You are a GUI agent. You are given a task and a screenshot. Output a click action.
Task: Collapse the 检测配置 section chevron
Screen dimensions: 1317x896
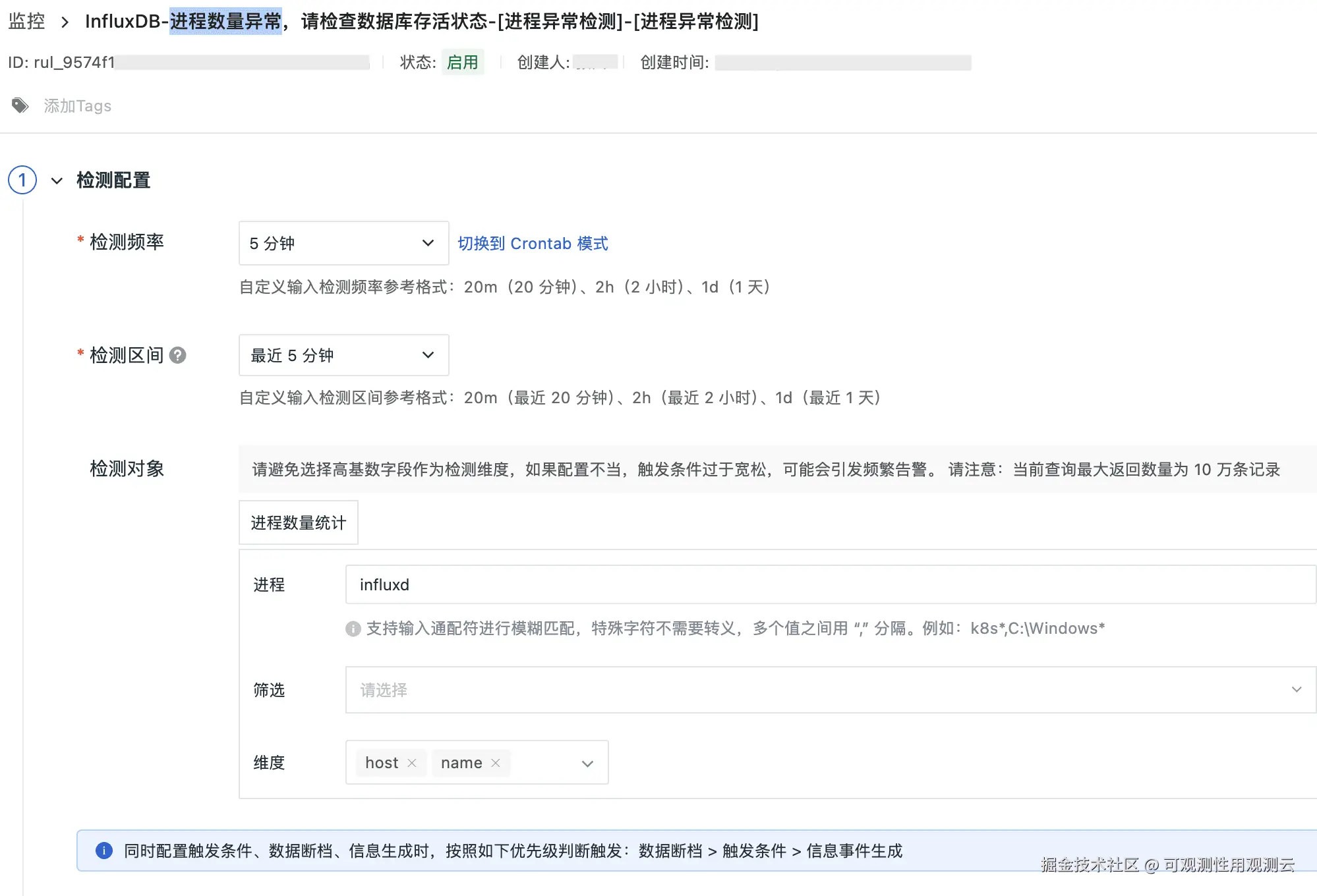[x=57, y=181]
